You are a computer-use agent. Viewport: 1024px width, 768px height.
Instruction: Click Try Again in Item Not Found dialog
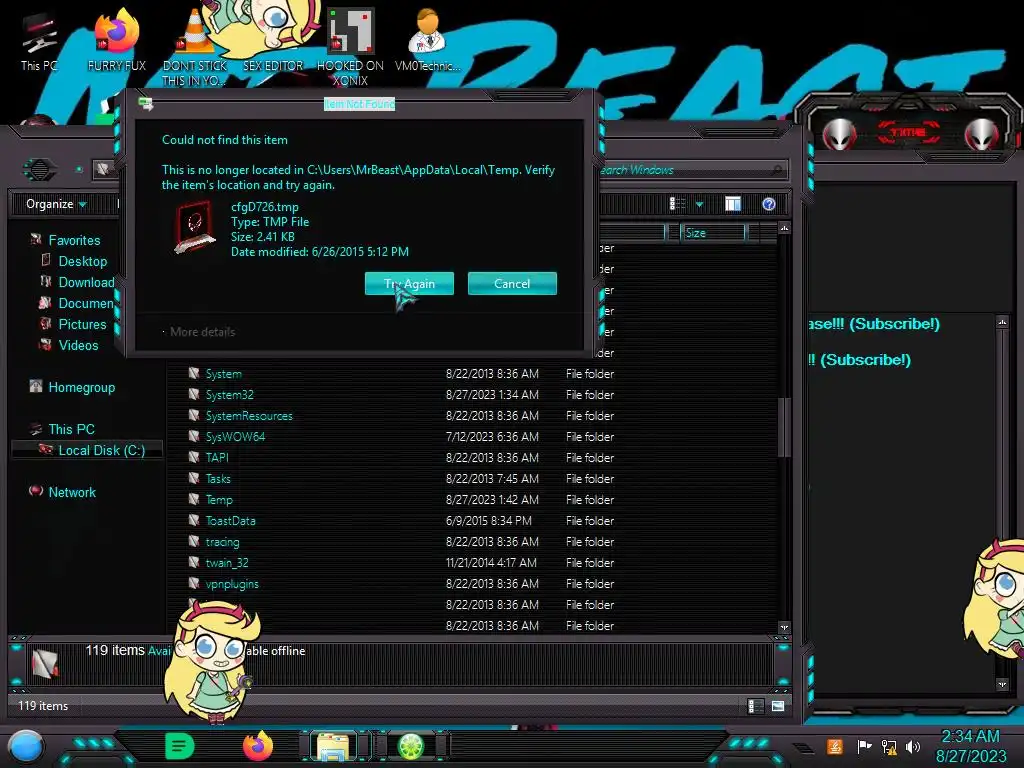pos(409,283)
